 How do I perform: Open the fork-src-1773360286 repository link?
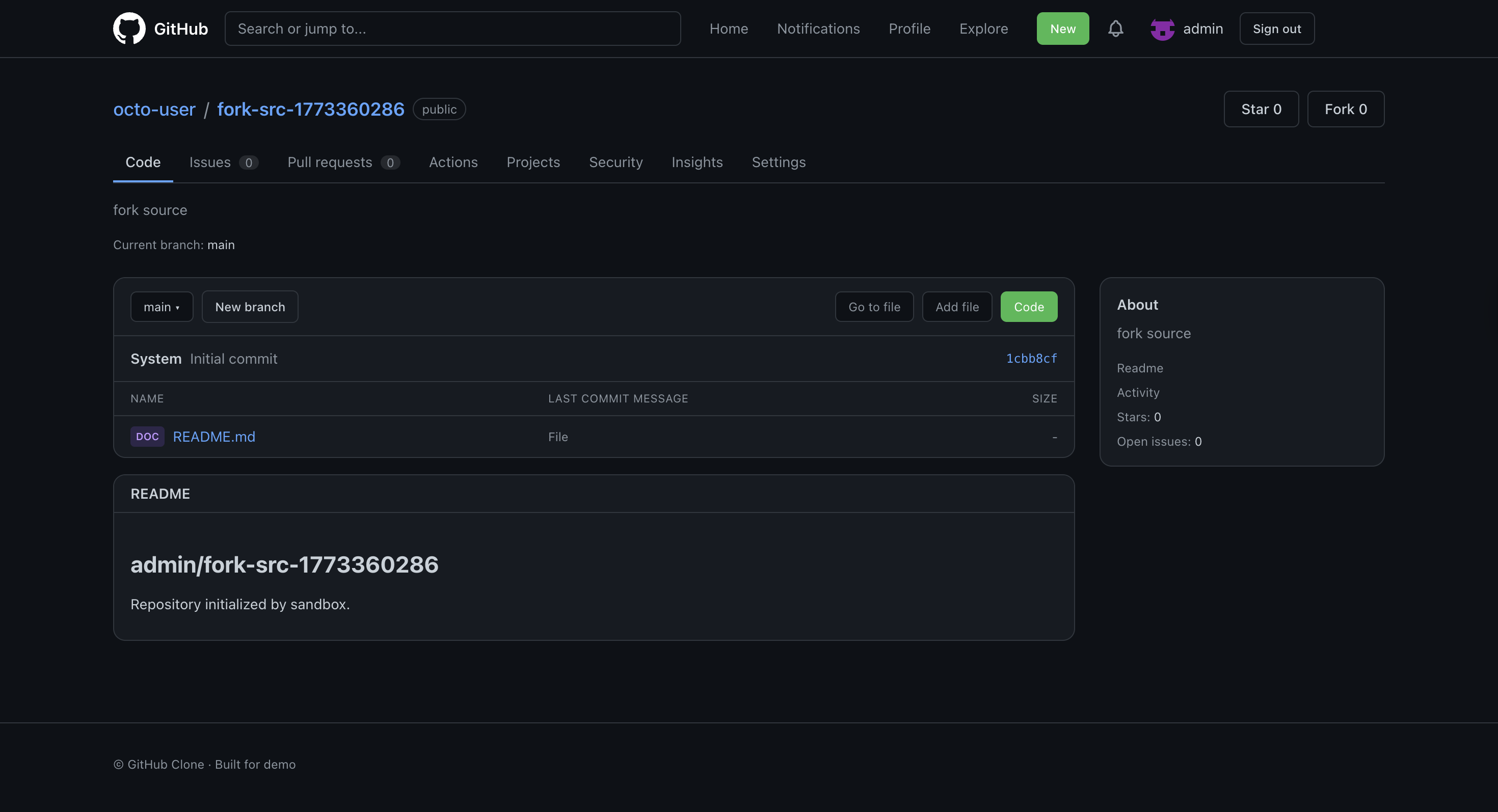[310, 110]
